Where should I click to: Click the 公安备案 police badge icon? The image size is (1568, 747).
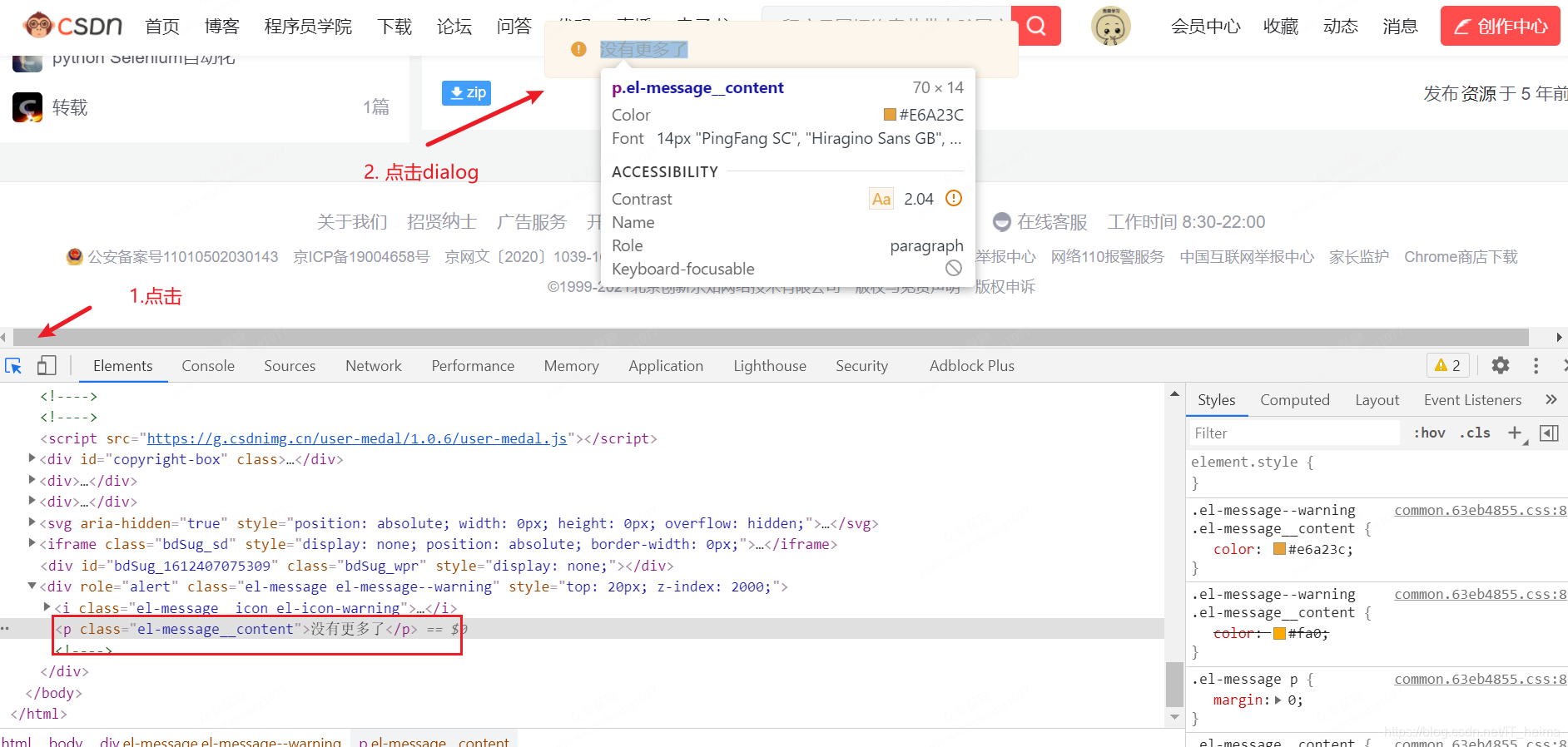point(75,256)
